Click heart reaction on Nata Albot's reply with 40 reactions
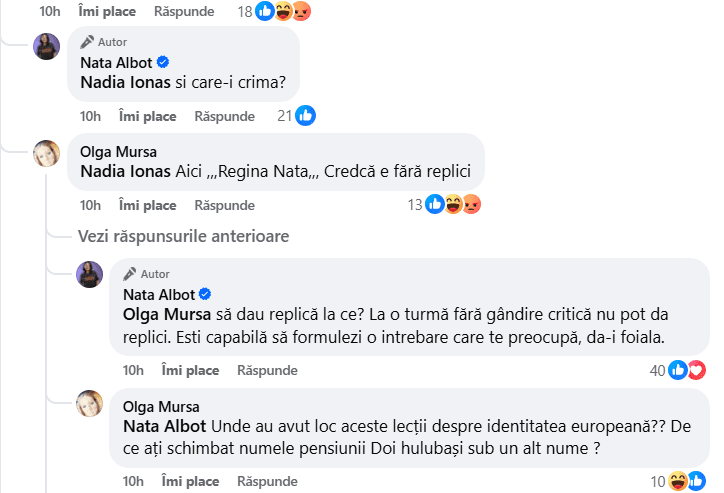This screenshot has width=724, height=493. (x=696, y=370)
